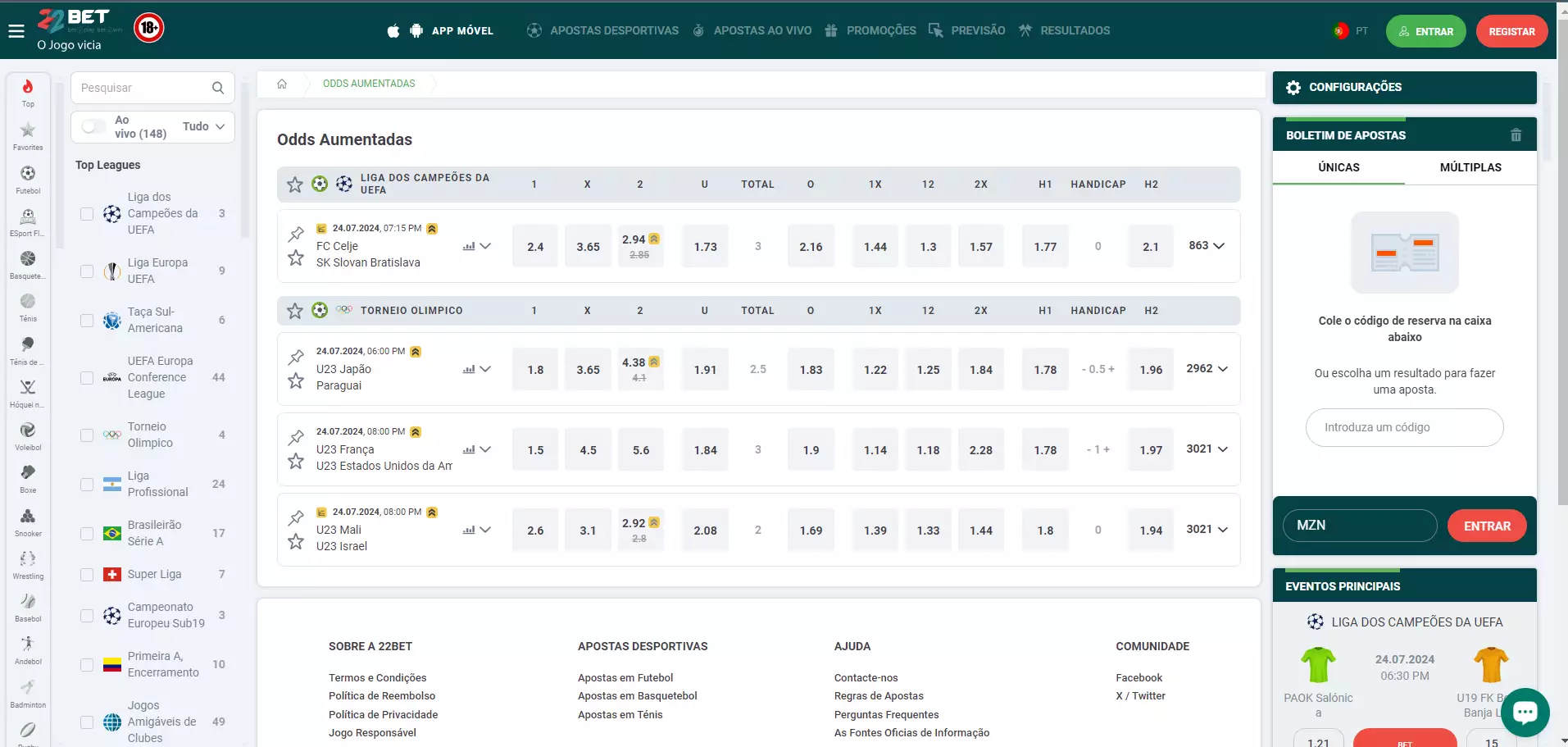Focus the booking code input field
Screen dimensions: 1568x747
(x=1404, y=427)
